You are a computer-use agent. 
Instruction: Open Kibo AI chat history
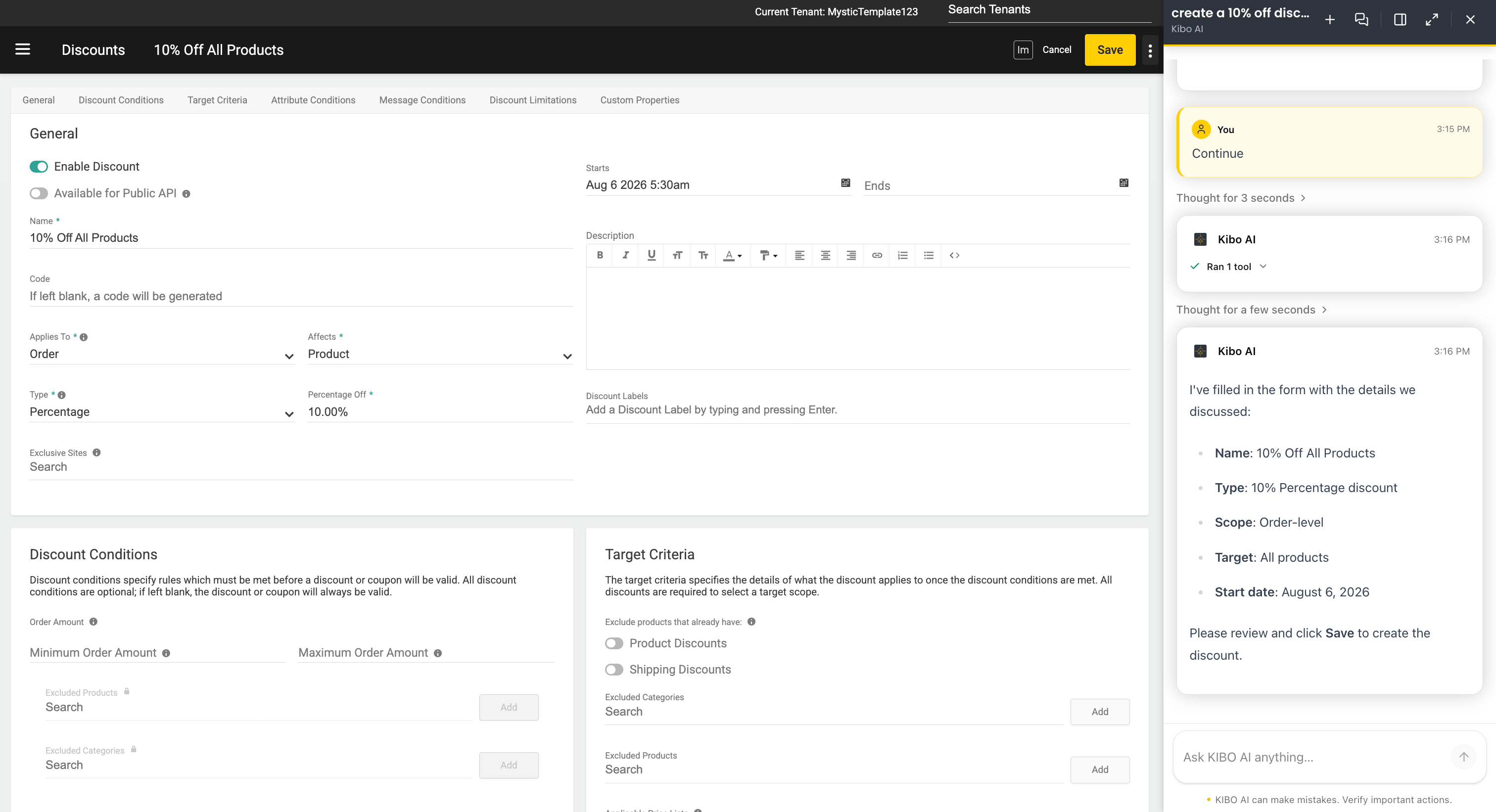tap(1361, 20)
